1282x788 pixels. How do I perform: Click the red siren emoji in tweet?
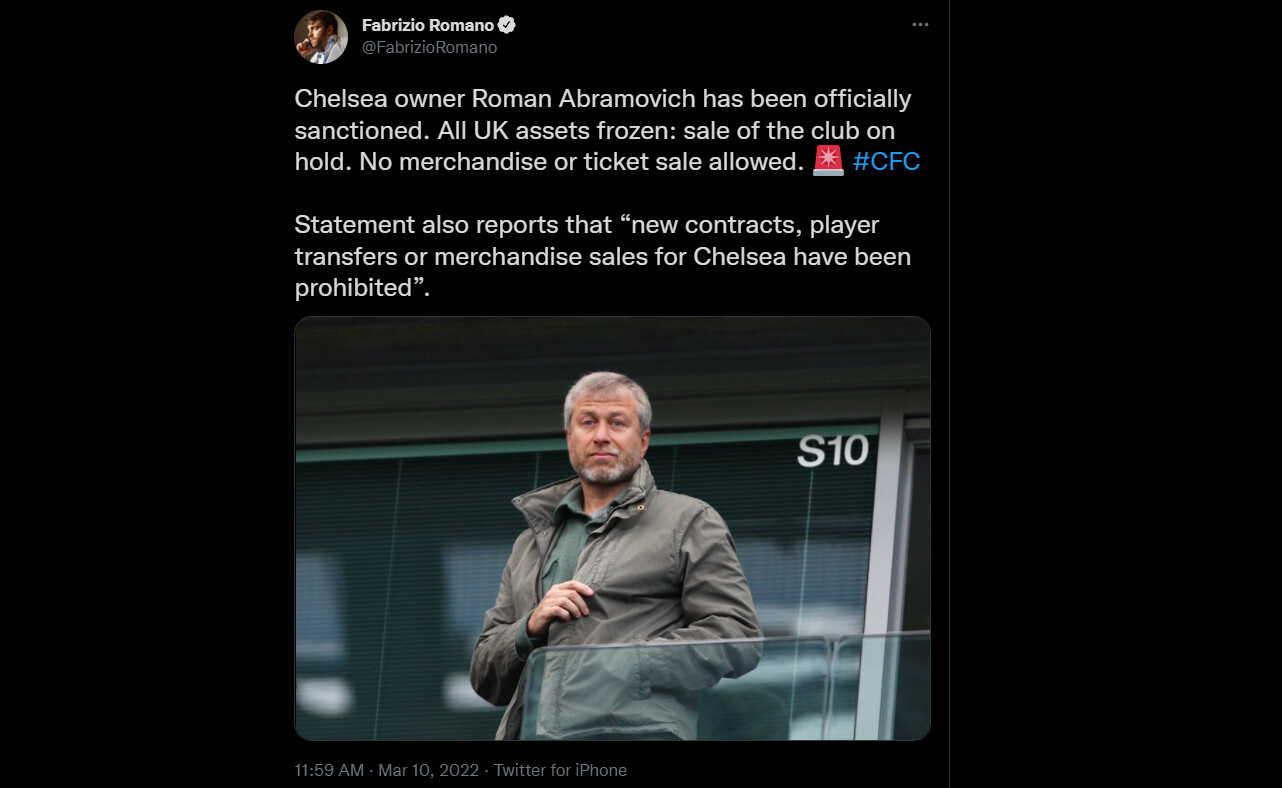click(828, 161)
